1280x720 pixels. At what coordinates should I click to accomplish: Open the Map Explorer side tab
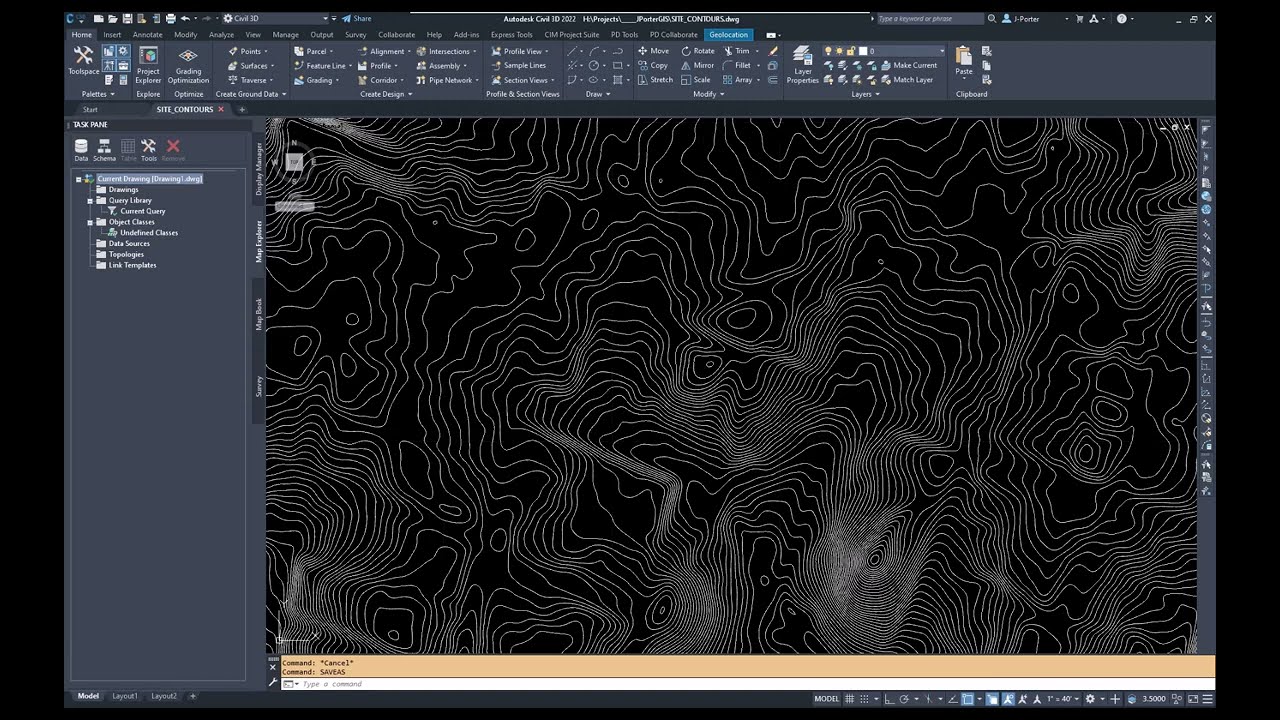259,241
